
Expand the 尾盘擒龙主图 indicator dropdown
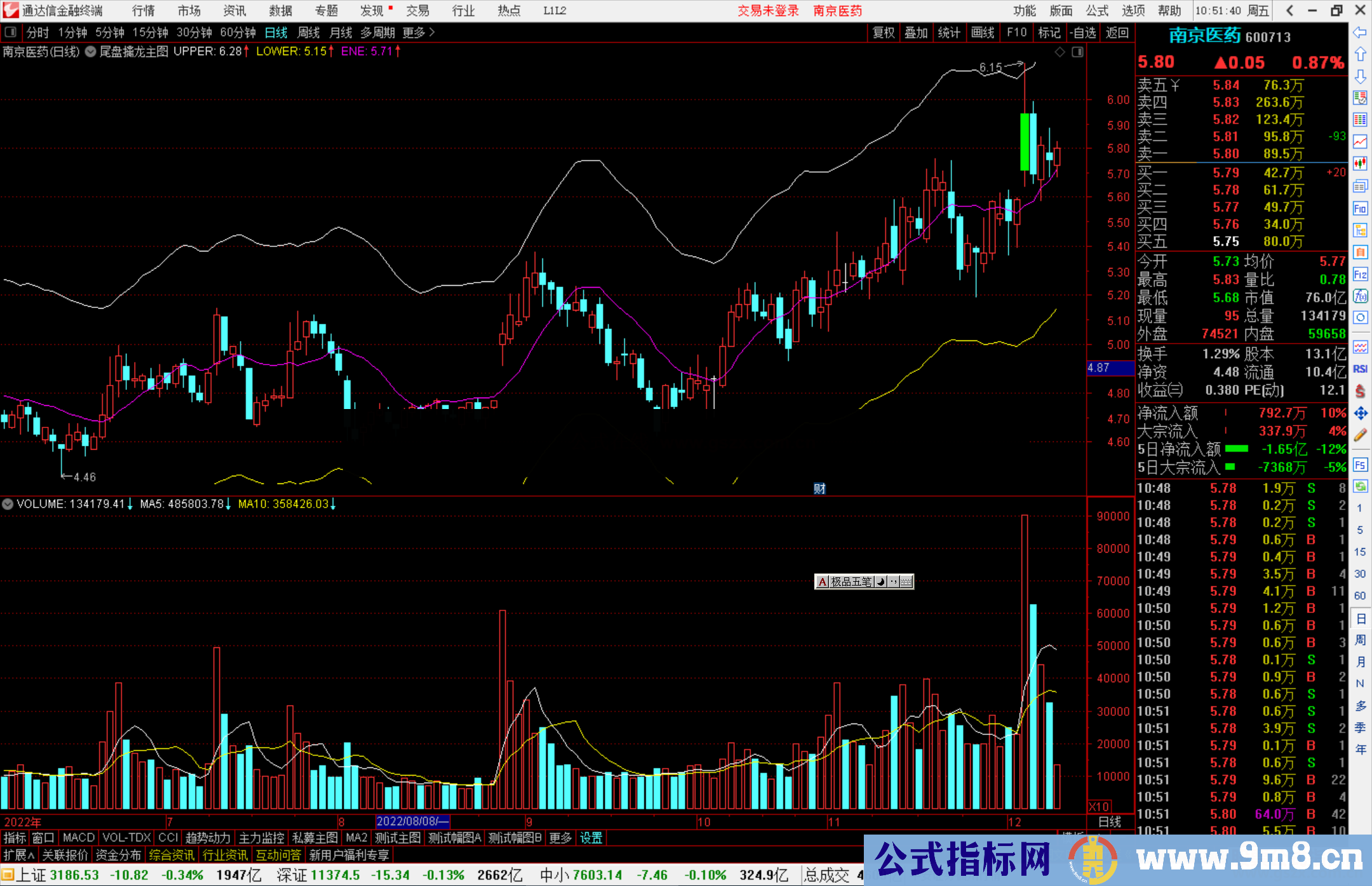click(x=91, y=51)
